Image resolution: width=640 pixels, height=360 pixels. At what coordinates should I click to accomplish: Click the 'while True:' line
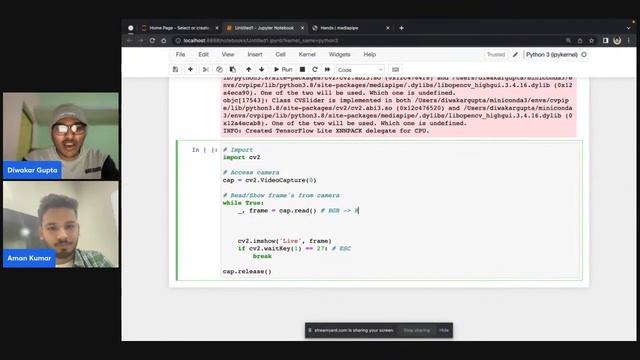click(x=243, y=203)
